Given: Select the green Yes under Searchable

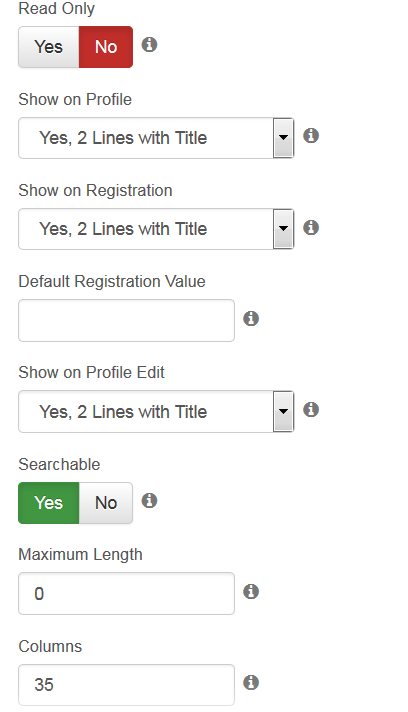Looking at the screenshot, I should pos(49,503).
